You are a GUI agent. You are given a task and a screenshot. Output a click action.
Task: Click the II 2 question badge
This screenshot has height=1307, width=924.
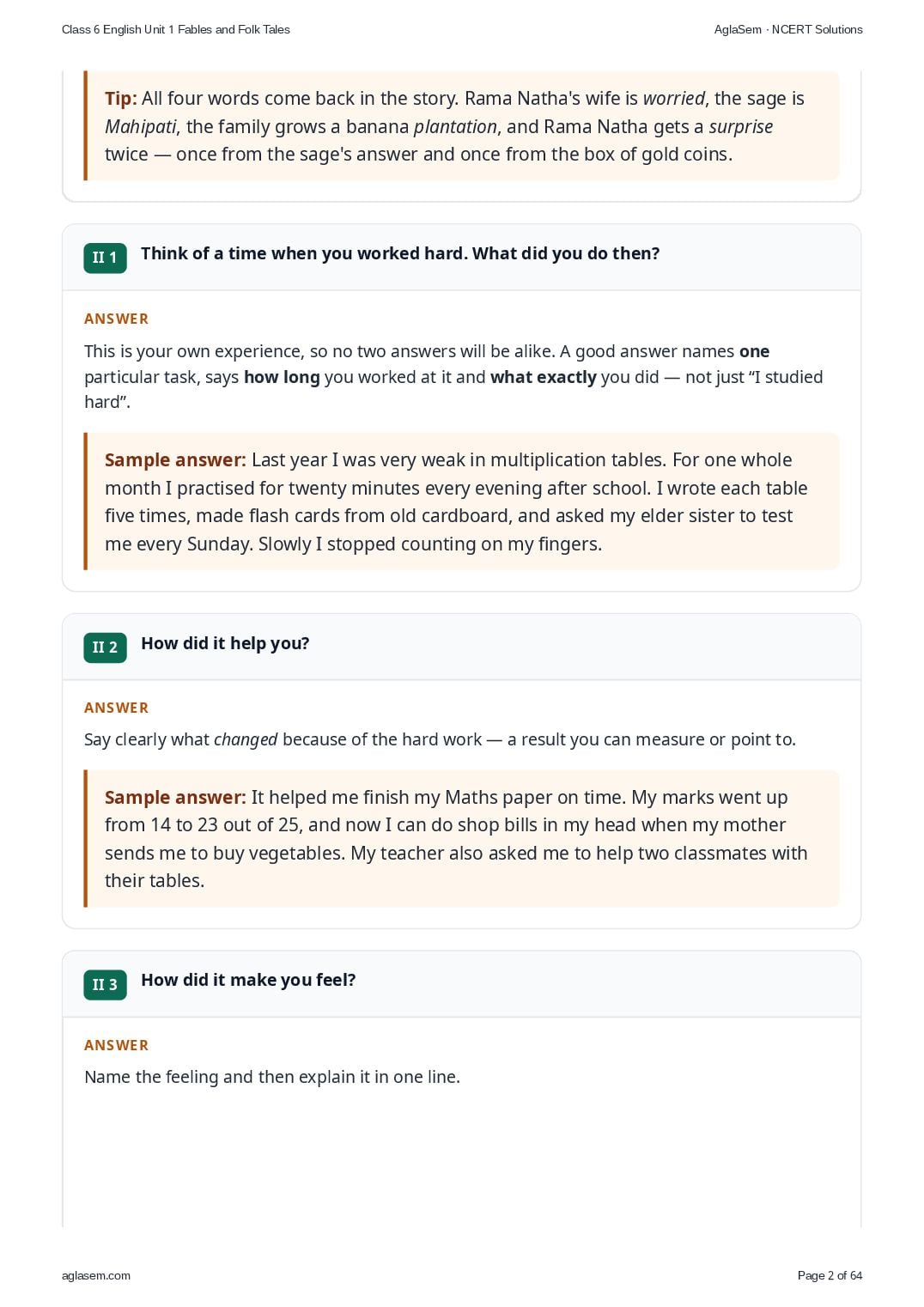105,647
